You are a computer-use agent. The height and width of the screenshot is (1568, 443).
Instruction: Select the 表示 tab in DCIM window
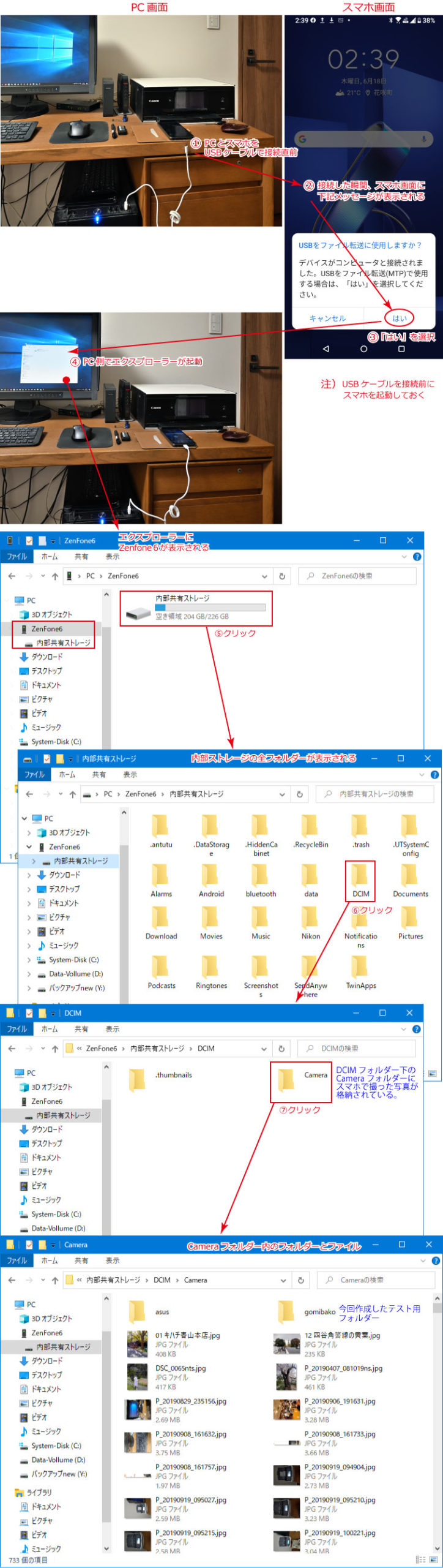(x=112, y=1029)
